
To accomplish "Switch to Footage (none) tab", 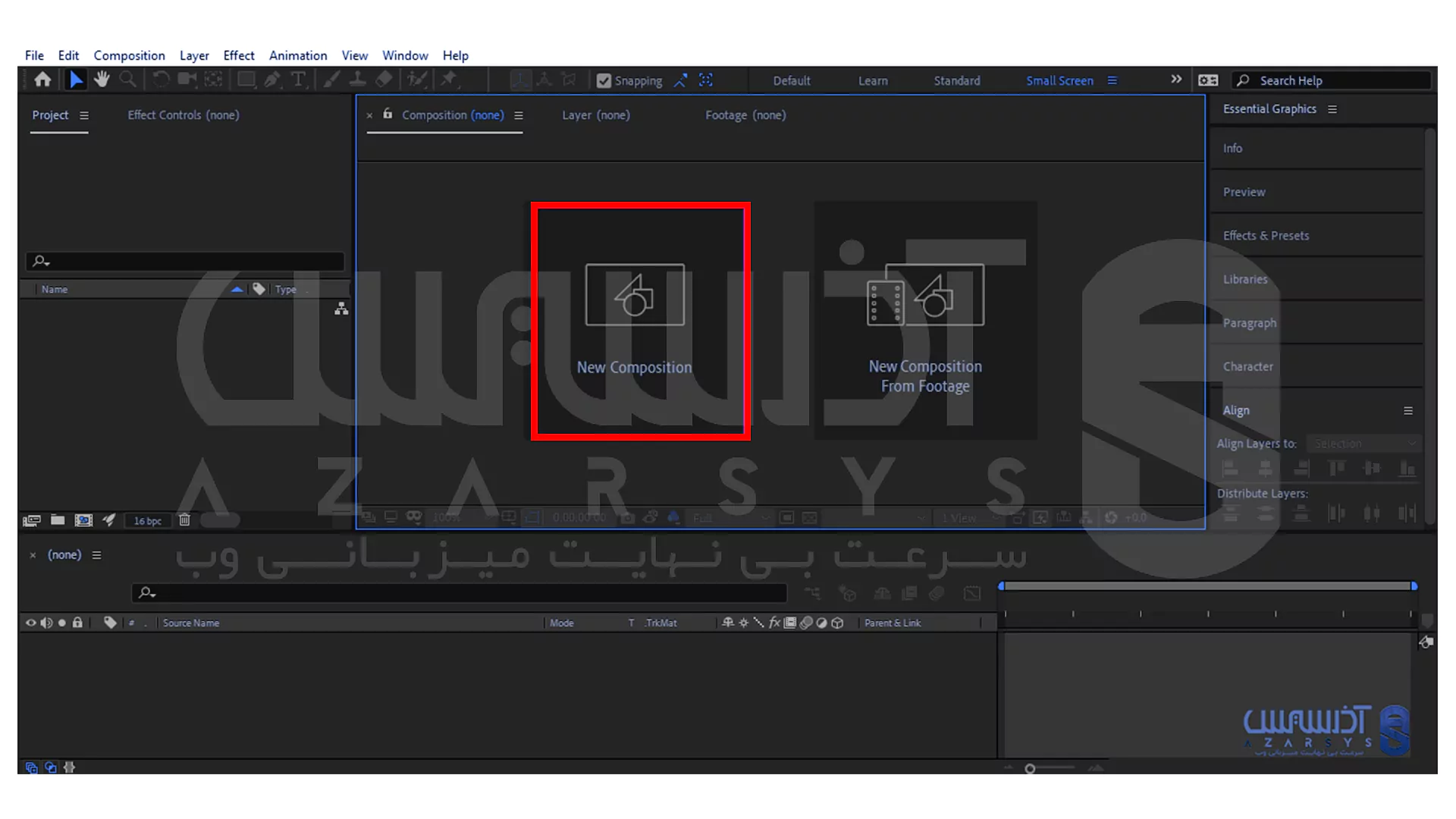I will click(745, 115).
